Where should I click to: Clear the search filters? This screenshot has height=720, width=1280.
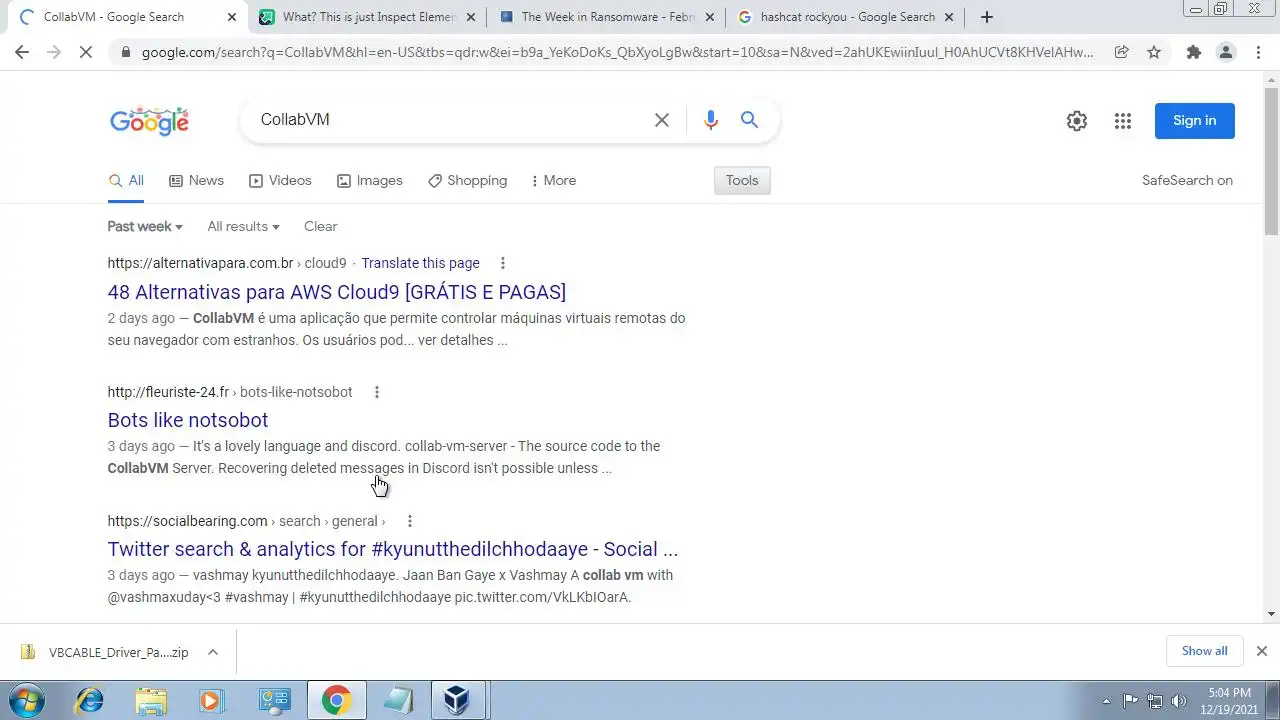coord(320,226)
